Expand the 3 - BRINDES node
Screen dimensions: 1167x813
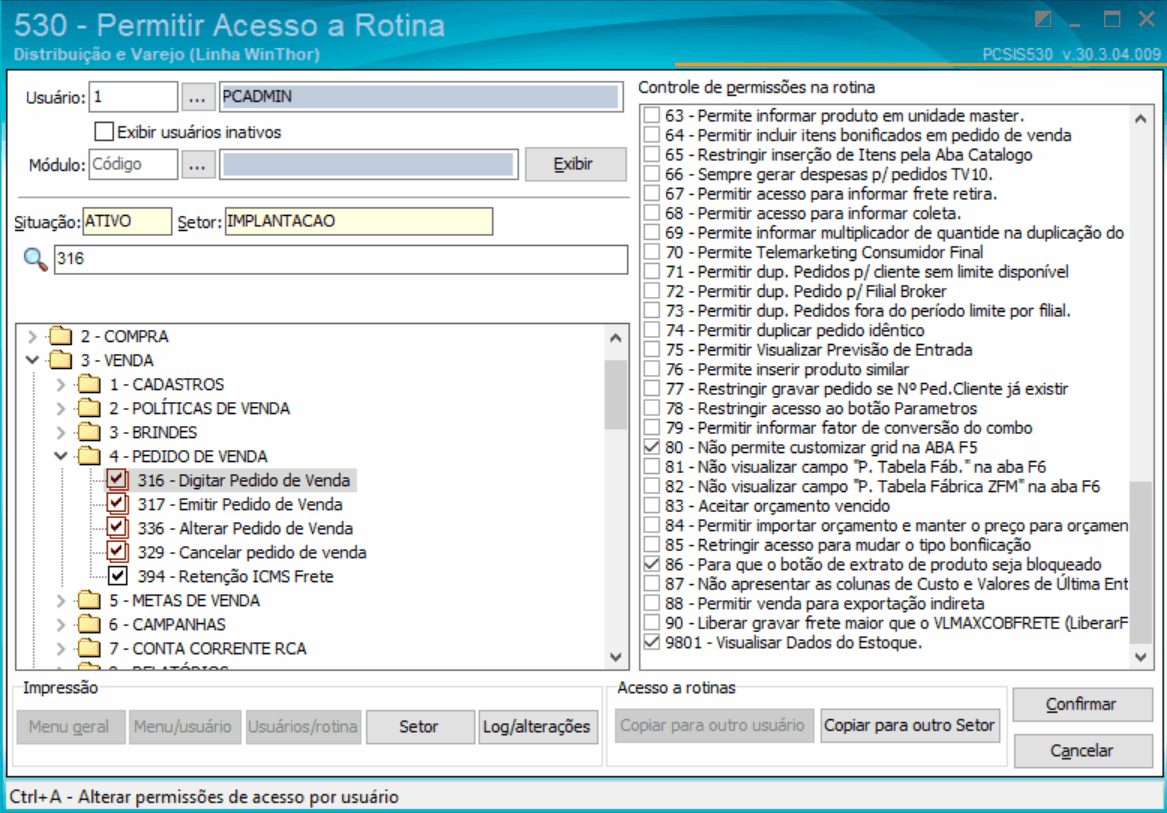tap(61, 433)
